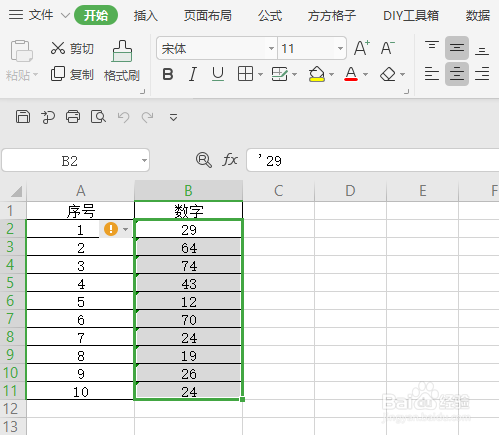Toggle horizontal center alignment
This screenshot has width=499, height=435.
coord(457,74)
